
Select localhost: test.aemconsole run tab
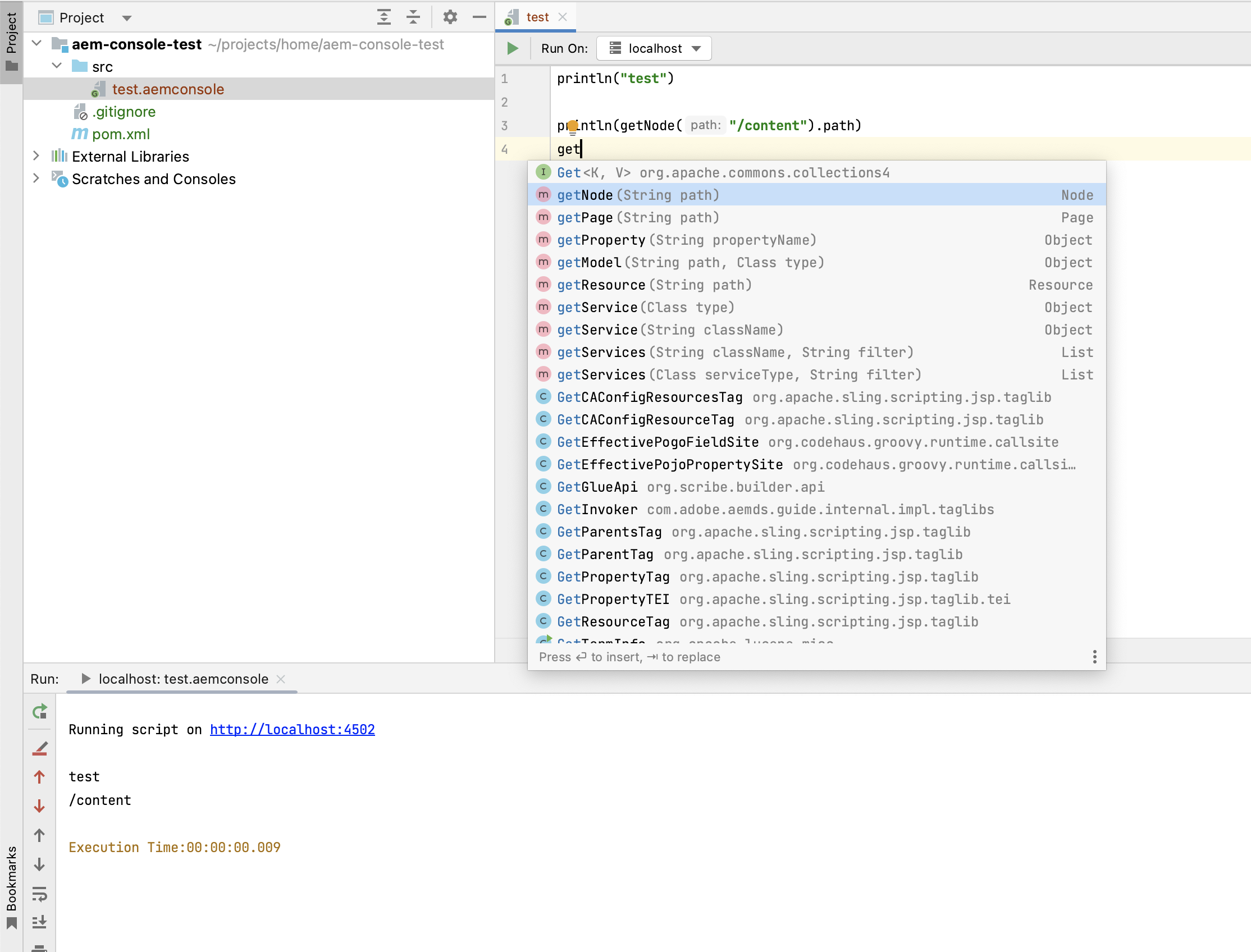click(182, 679)
